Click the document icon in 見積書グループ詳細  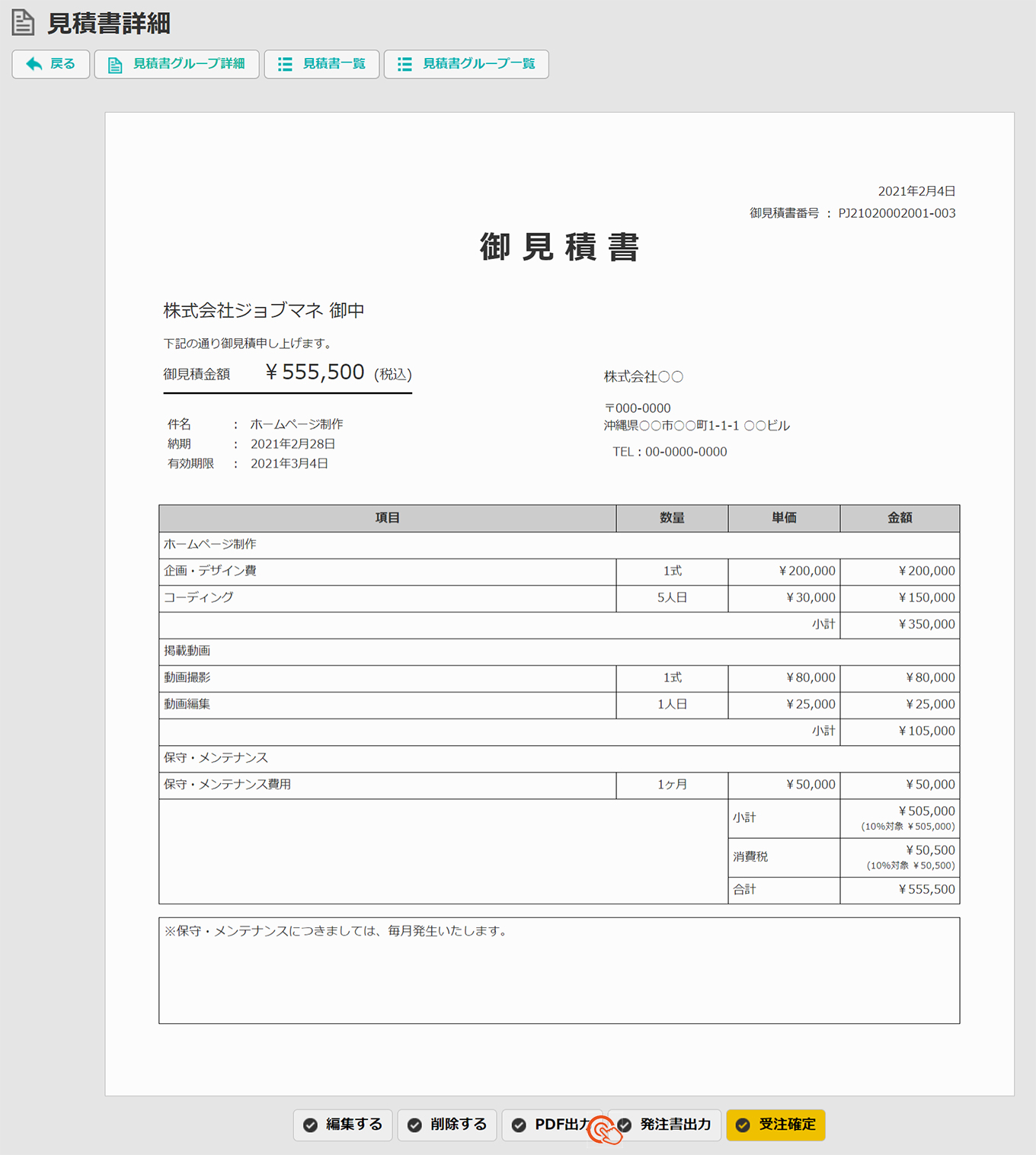pos(115,65)
